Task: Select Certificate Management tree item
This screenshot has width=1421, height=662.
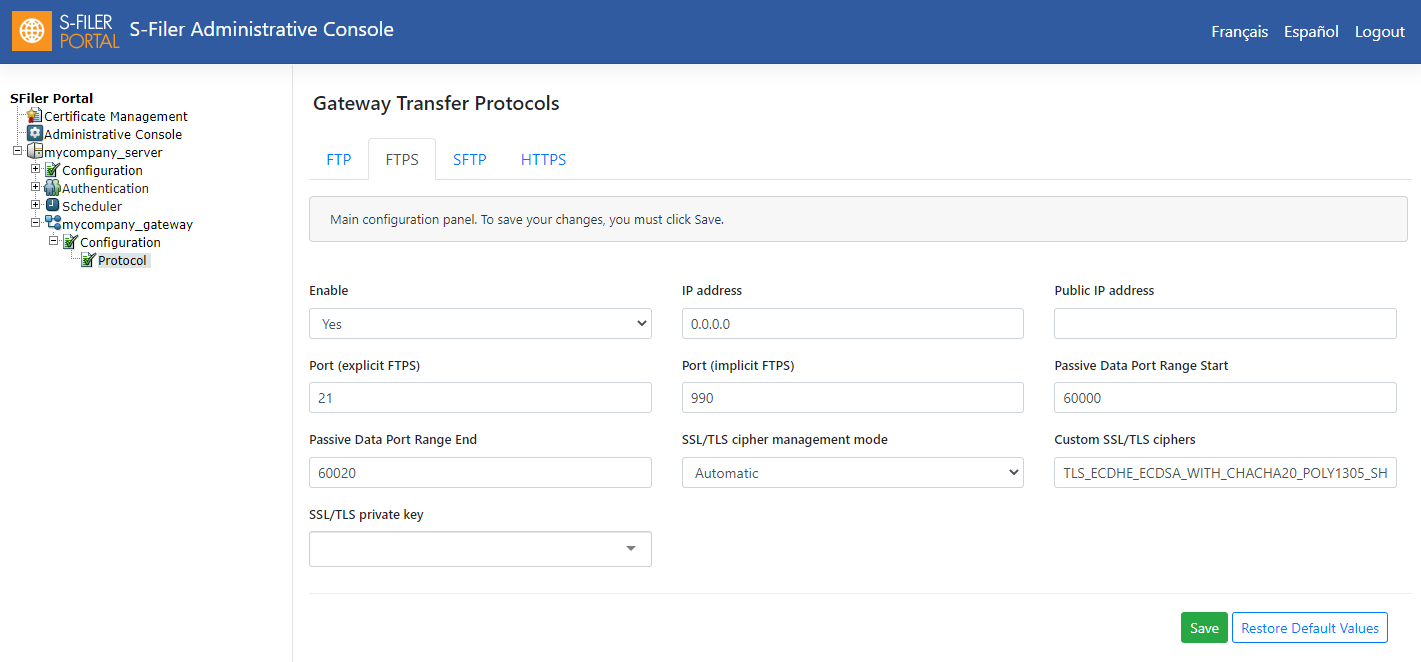Action: click(116, 117)
